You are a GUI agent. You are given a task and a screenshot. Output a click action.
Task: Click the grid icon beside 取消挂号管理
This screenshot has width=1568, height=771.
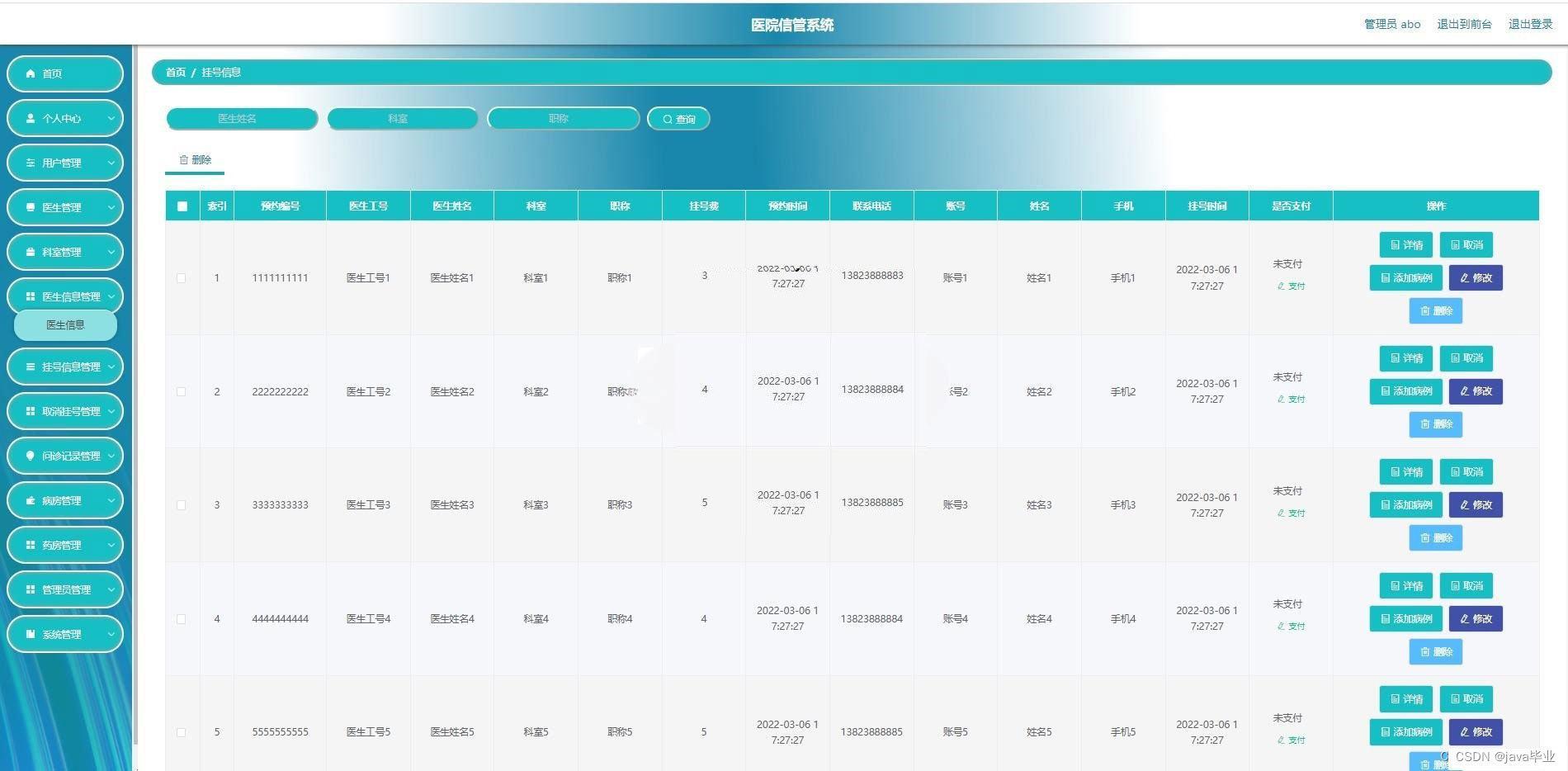(x=31, y=411)
